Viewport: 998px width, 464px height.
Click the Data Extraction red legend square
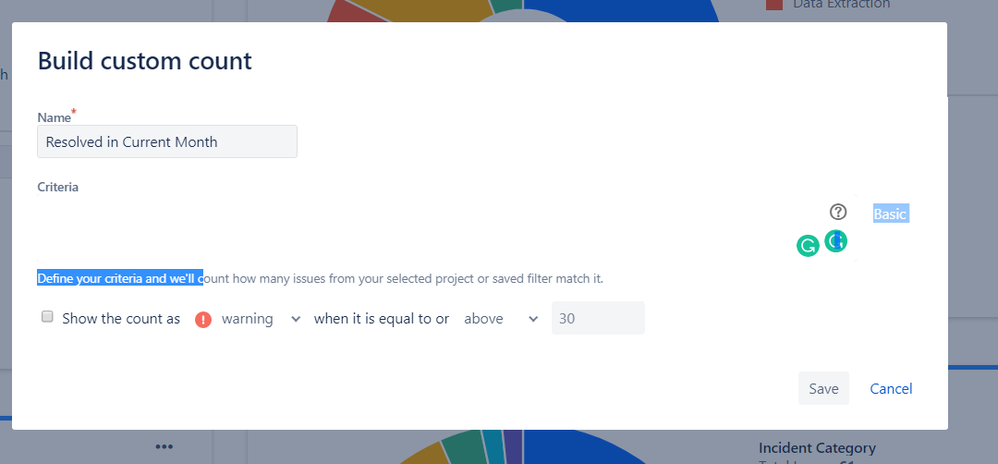click(774, 4)
